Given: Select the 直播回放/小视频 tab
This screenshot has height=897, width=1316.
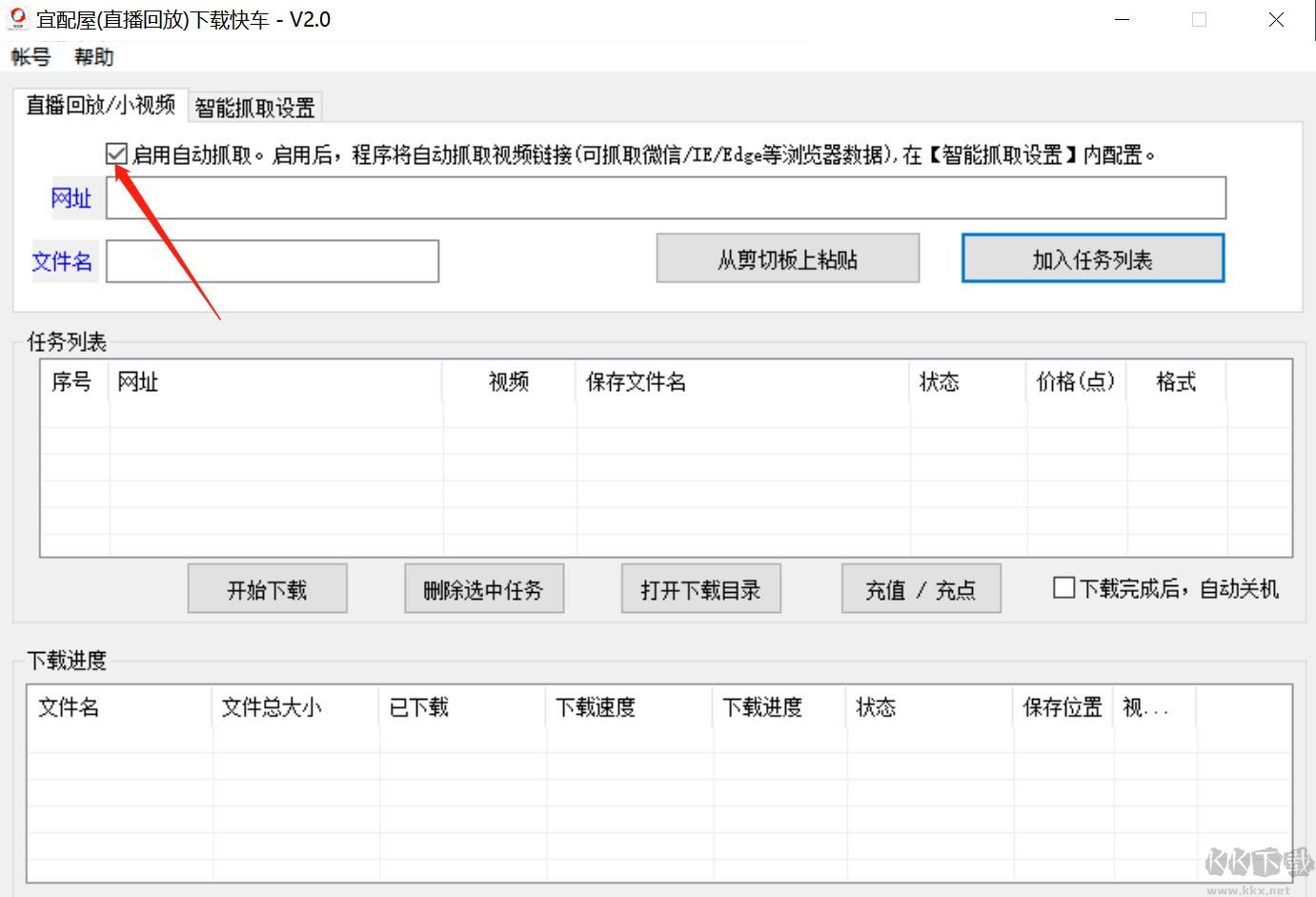Looking at the screenshot, I should (99, 107).
